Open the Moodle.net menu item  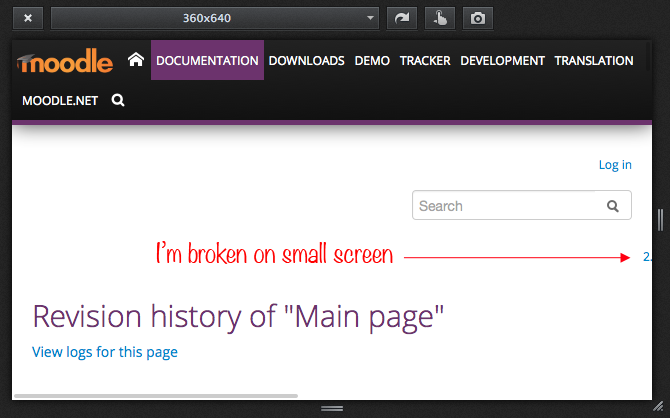60,100
